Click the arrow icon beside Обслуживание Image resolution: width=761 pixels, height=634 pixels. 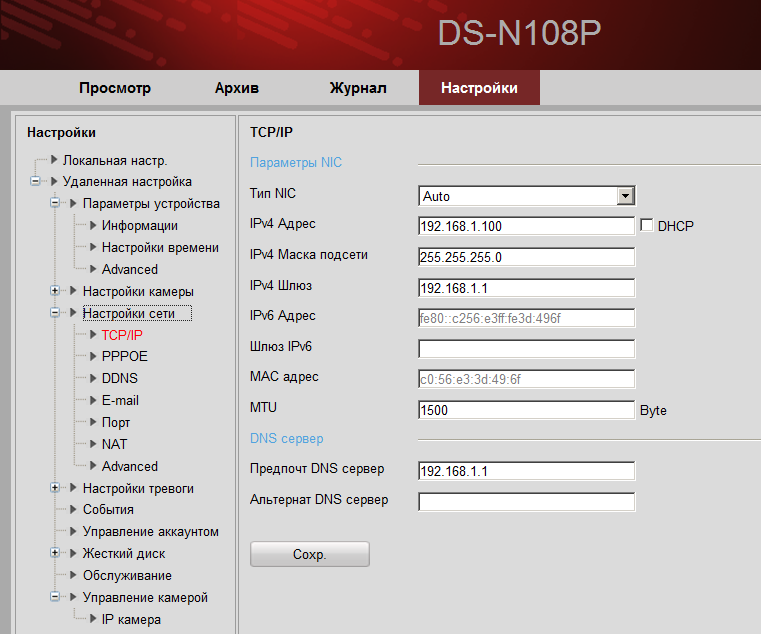(73, 575)
